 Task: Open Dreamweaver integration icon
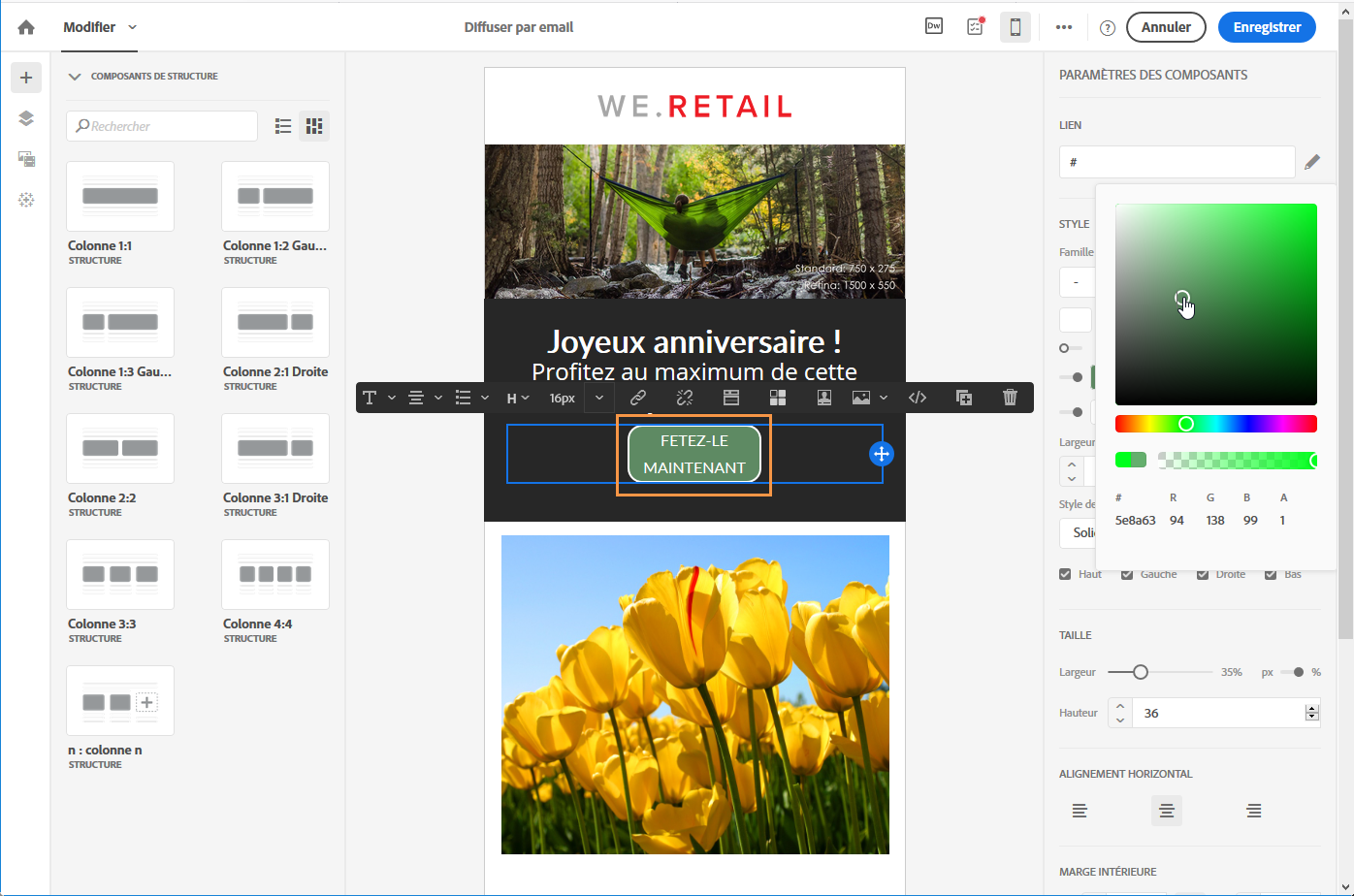[934, 27]
